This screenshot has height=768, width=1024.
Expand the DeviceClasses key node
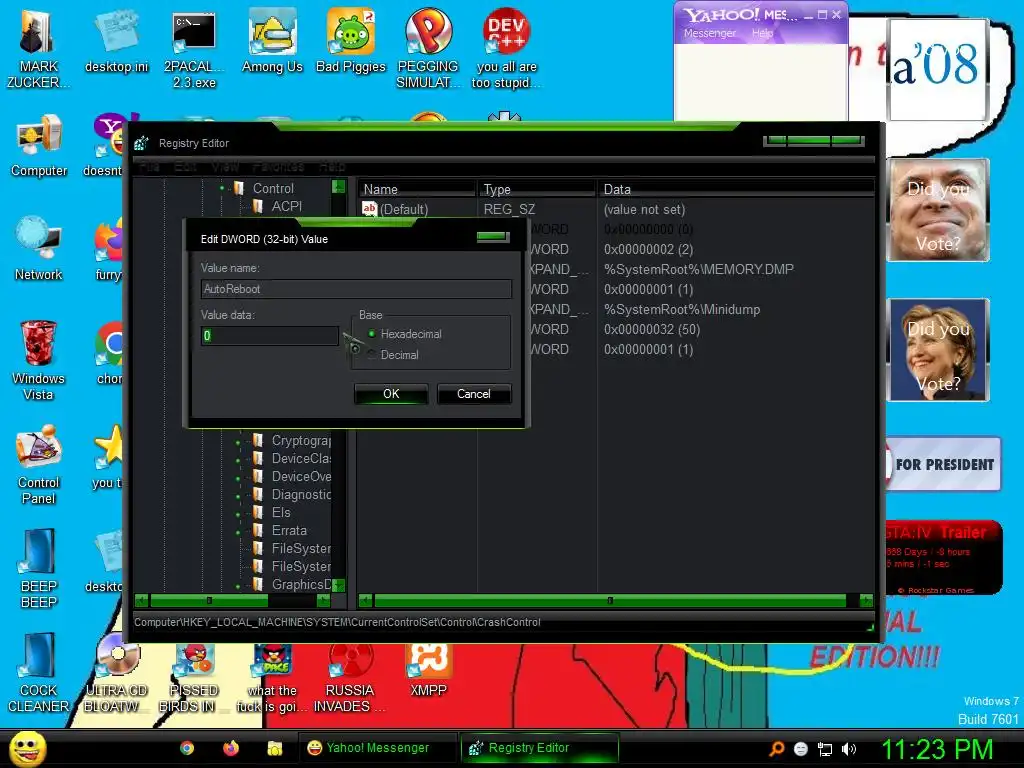(238, 459)
